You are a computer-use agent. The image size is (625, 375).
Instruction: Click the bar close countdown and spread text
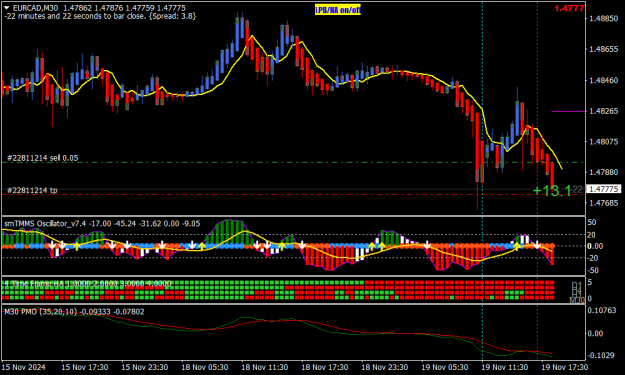click(100, 16)
